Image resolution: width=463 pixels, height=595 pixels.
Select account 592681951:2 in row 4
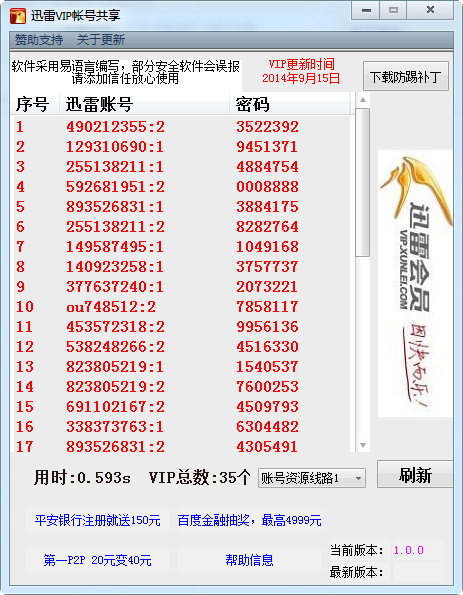coord(116,187)
